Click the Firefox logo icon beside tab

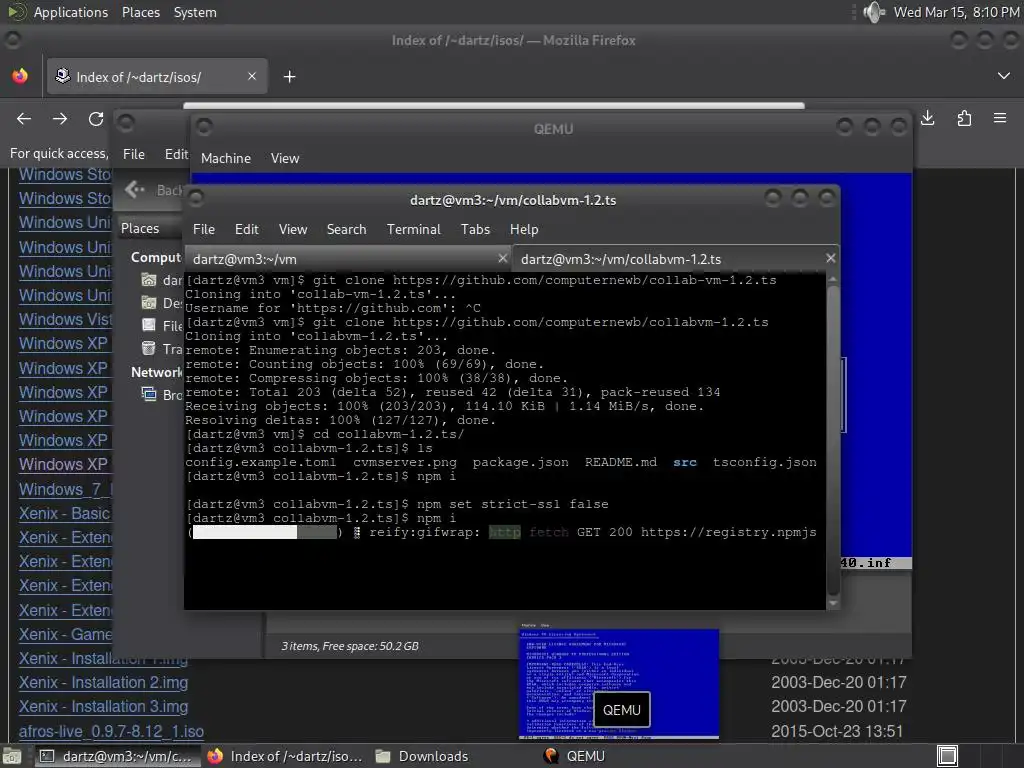click(20, 76)
